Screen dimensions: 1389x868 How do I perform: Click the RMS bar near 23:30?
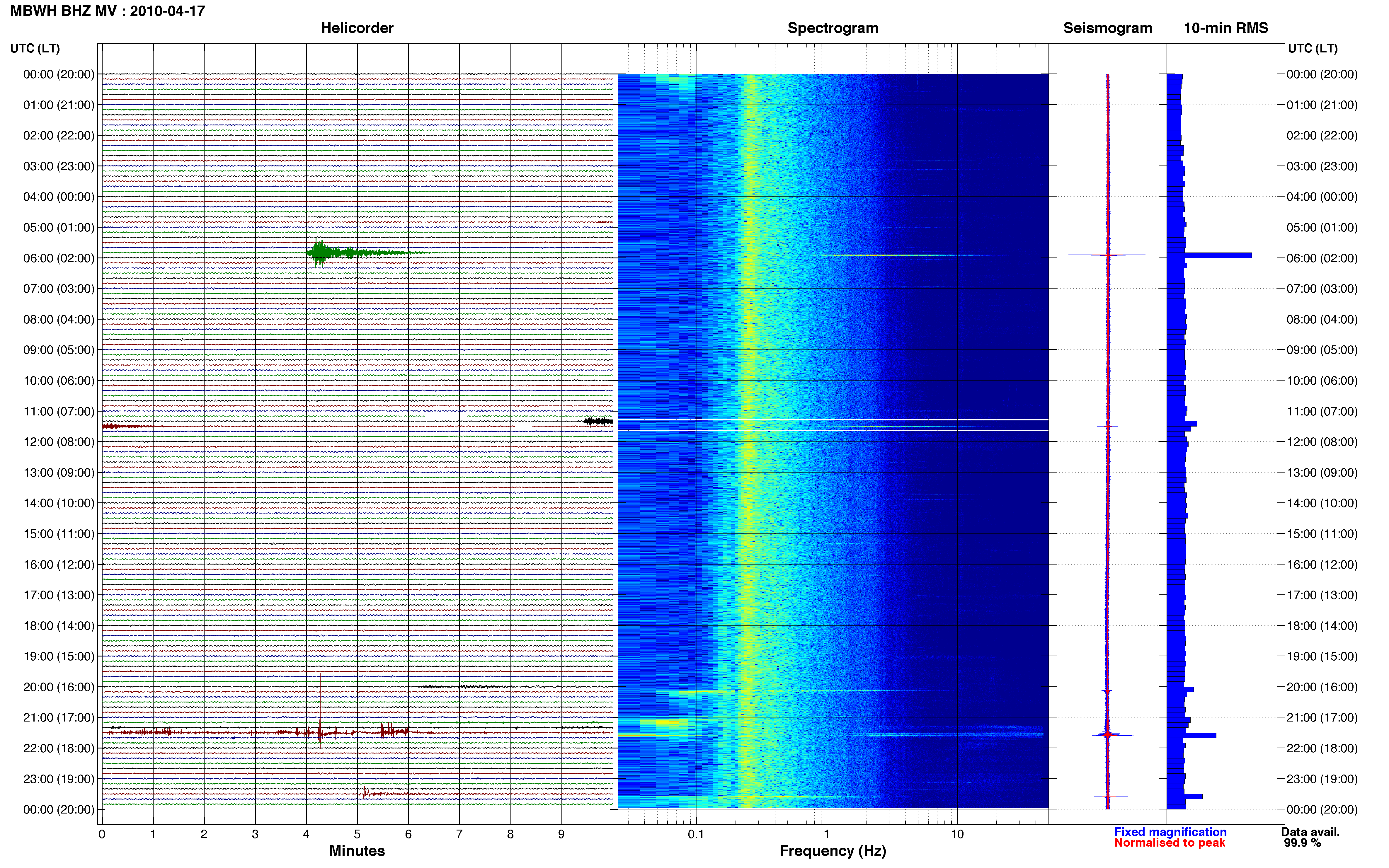click(1184, 796)
